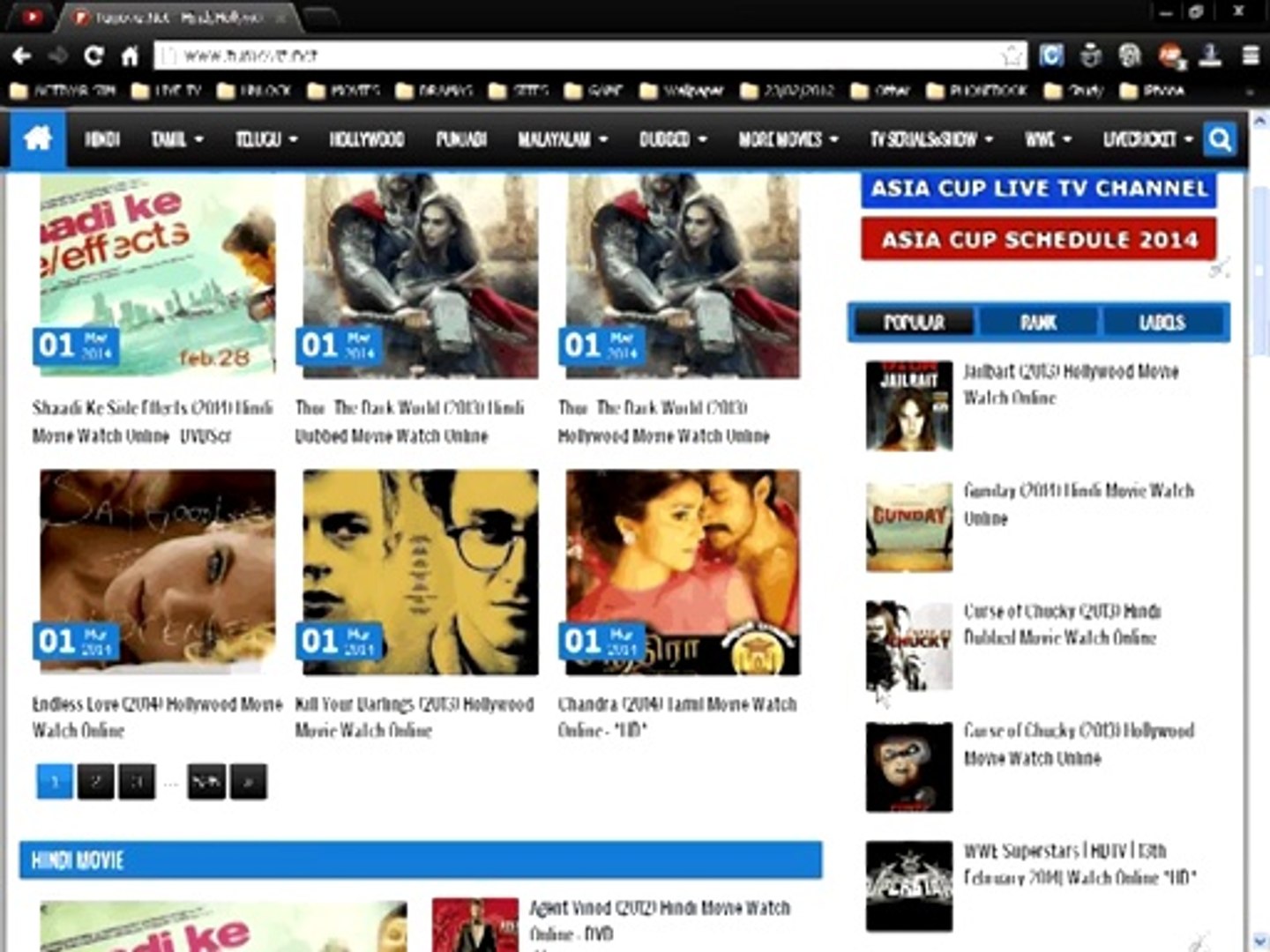Open the DRAMAS bookmarks folder
The width and height of the screenshot is (1270, 952).
434,90
